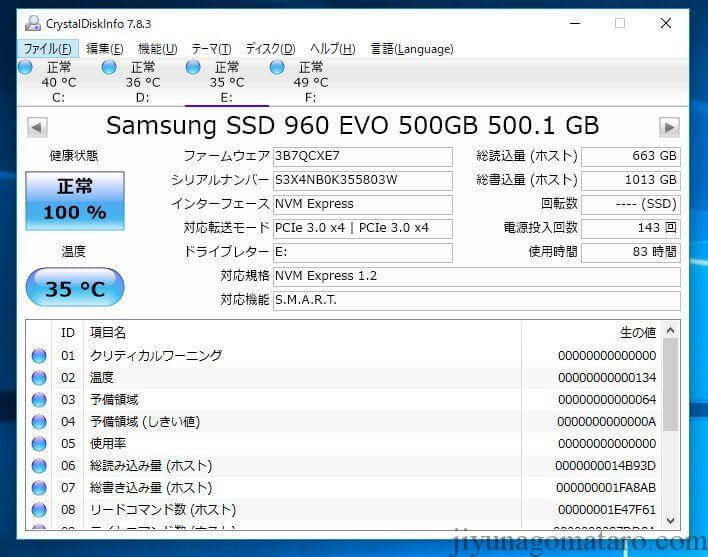
Task: Open the 機能(U) menu
Action: point(157,49)
